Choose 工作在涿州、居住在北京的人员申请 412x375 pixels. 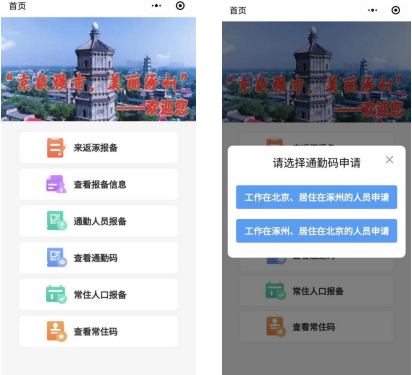coord(316,231)
